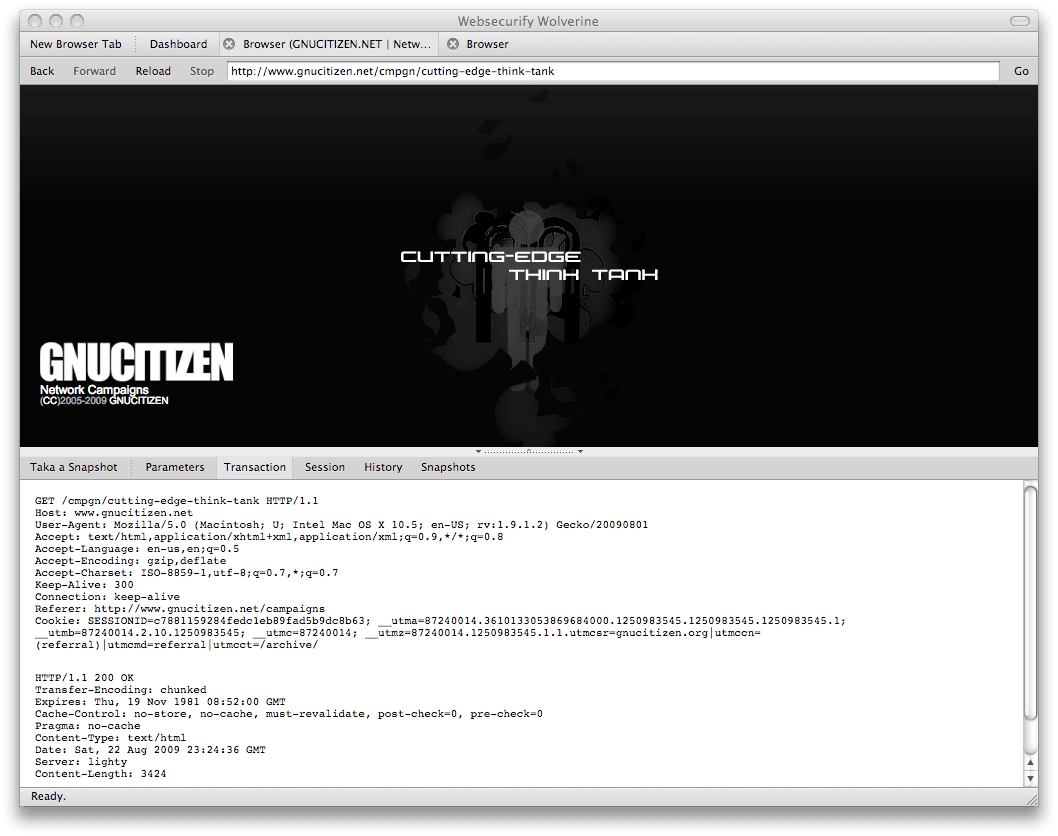Click the scrollbar down arrow
The height and width of the screenshot is (836, 1058).
[x=1030, y=778]
